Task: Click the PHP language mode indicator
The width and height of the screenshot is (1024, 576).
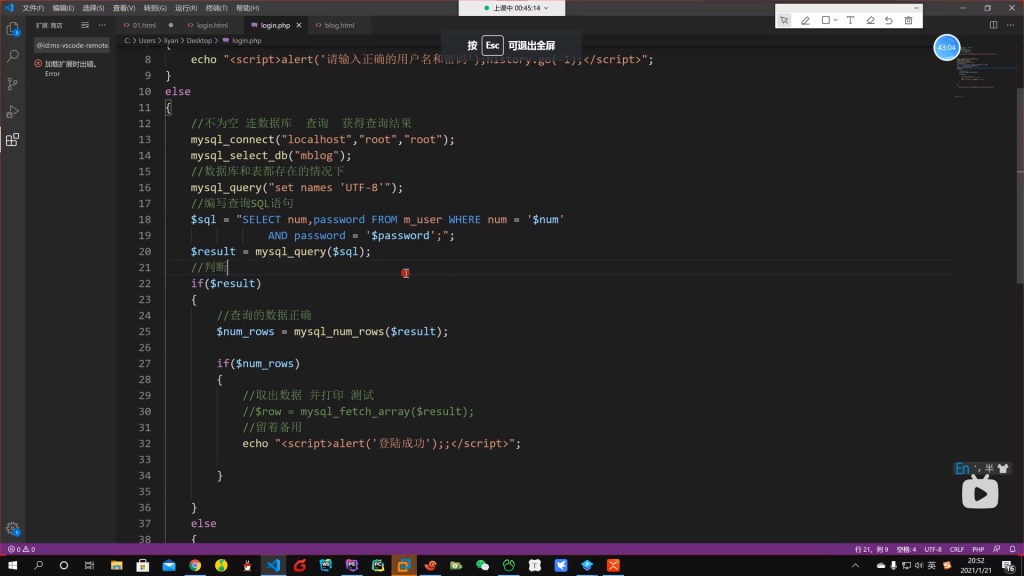Action: click(978, 549)
